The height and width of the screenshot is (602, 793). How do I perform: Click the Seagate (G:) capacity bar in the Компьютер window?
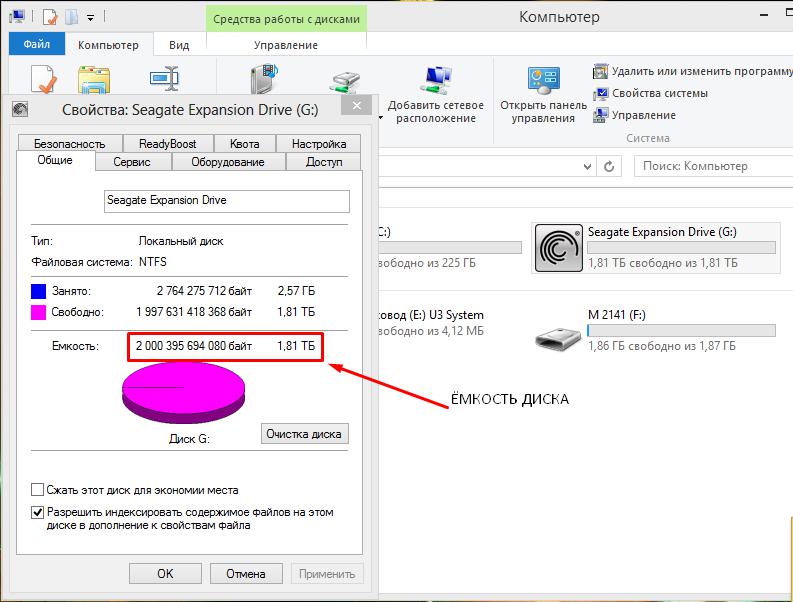[x=681, y=247]
